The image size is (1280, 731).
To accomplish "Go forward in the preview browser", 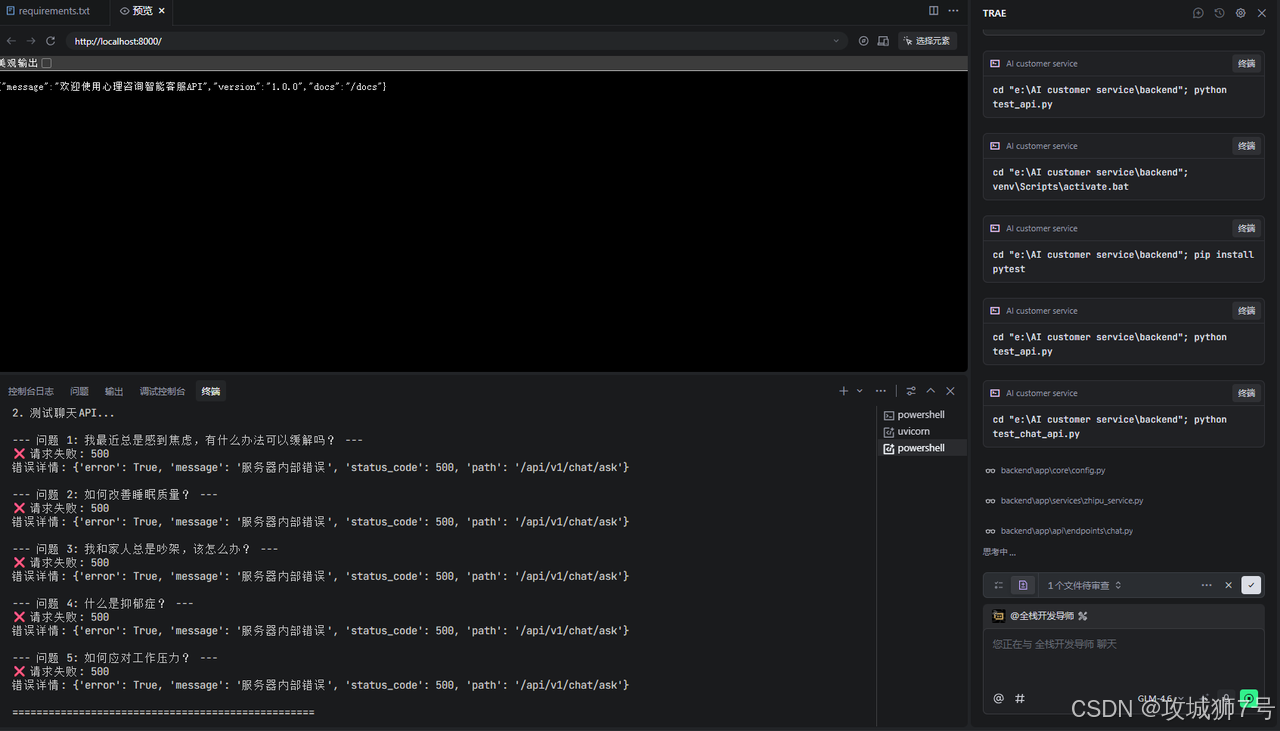I will click(31, 41).
